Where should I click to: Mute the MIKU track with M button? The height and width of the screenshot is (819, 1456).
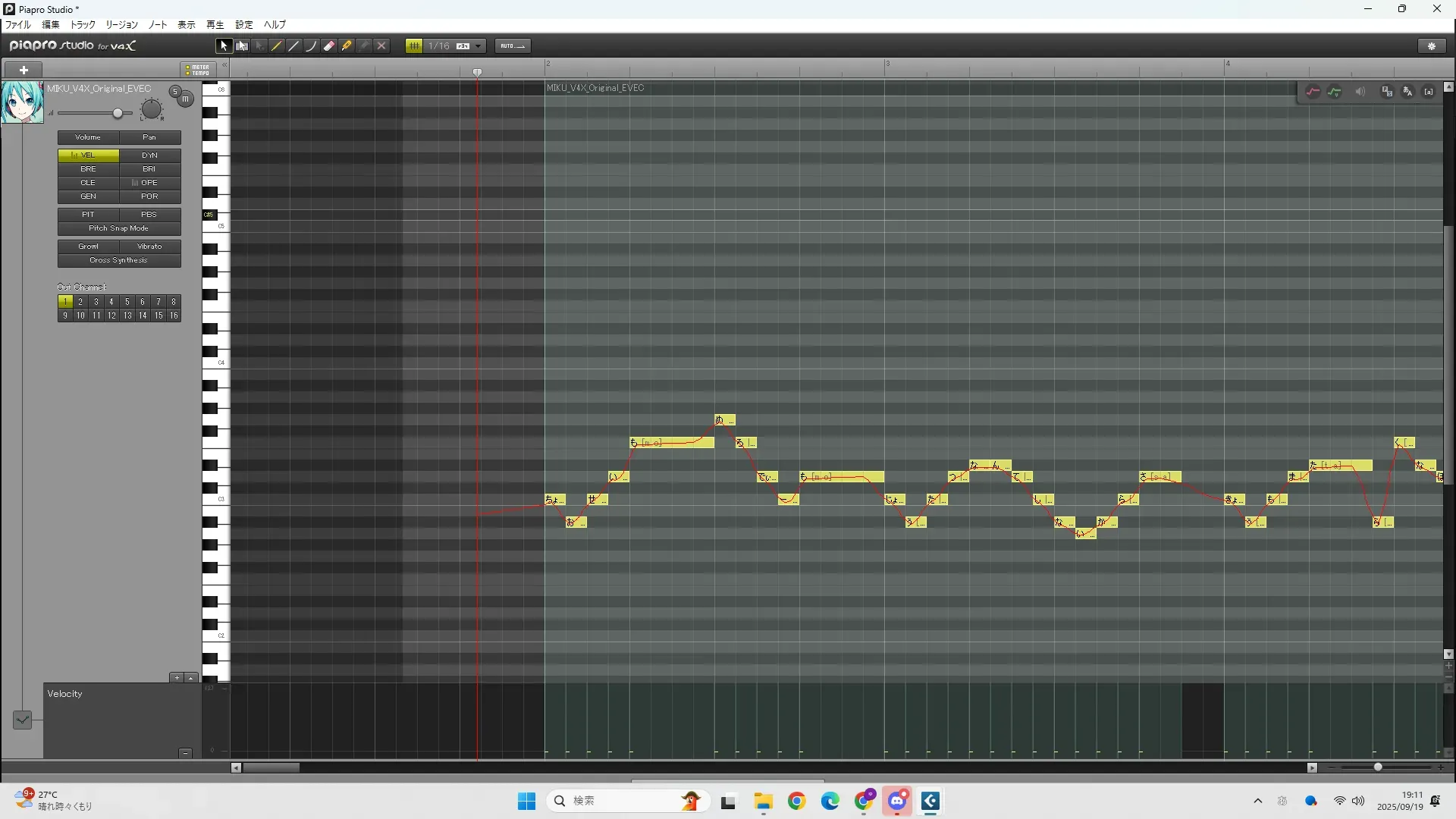(x=186, y=99)
